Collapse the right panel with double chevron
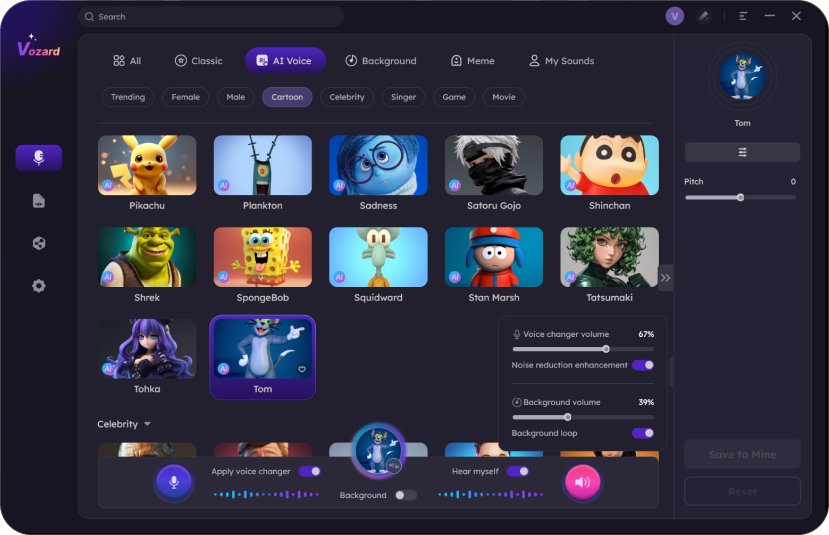829x535 pixels. pyautogui.click(x=665, y=278)
